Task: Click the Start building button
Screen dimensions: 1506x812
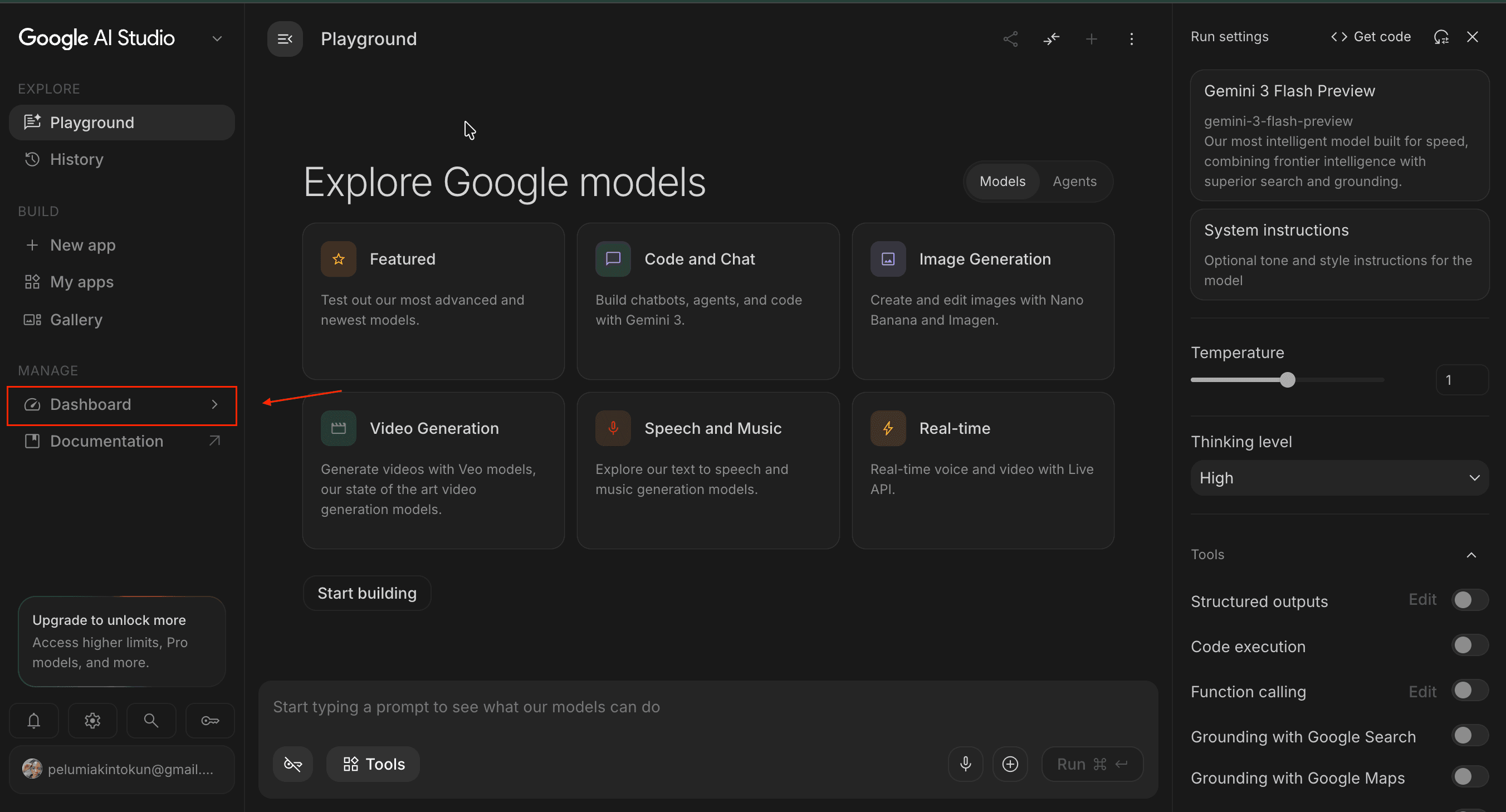Action: 366,593
